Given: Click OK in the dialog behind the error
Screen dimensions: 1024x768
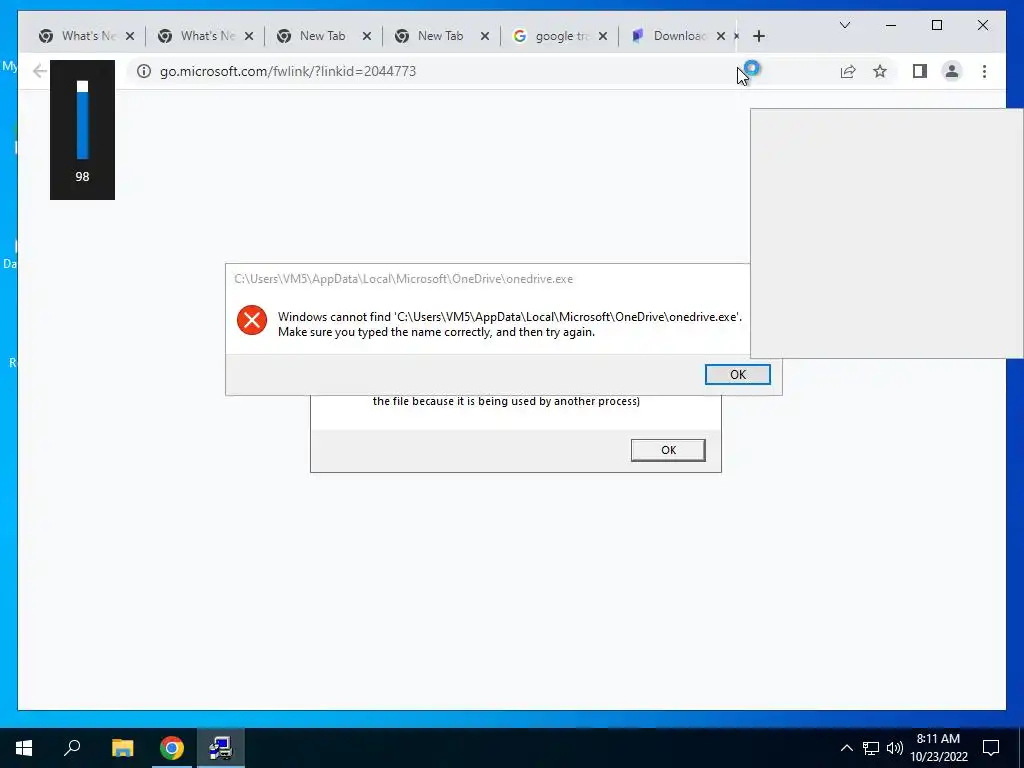Looking at the screenshot, I should point(668,450).
